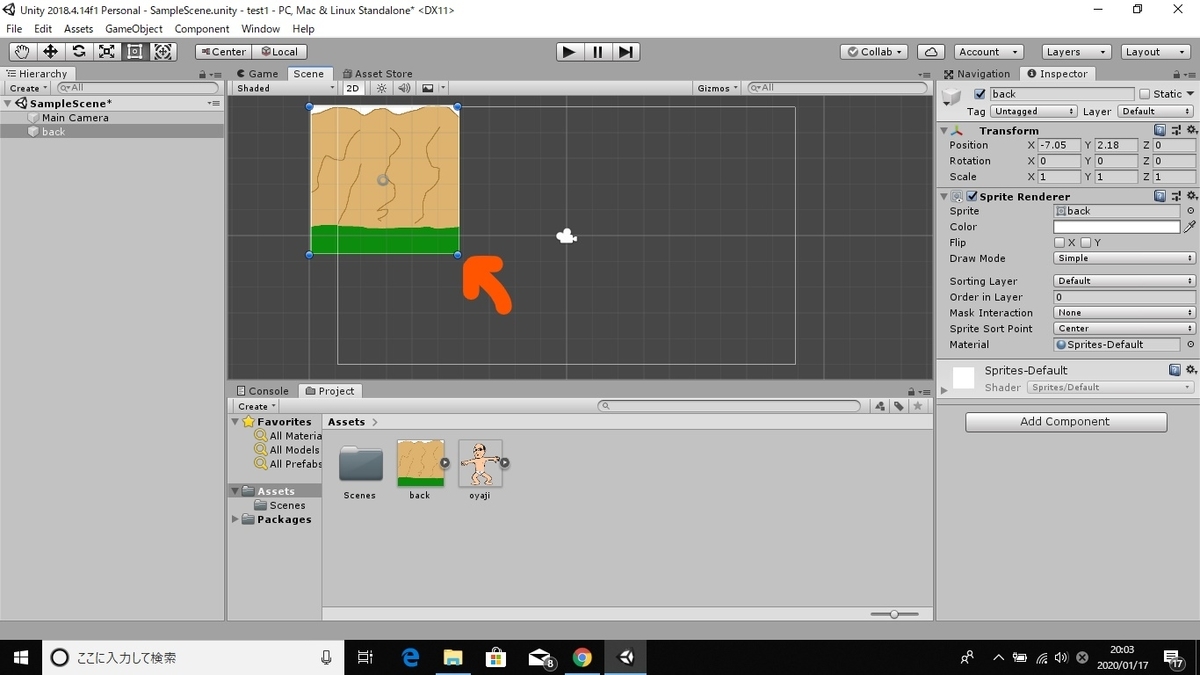Open Sorting Layer dropdown
Image resolution: width=1200 pixels, height=675 pixels.
(x=1125, y=281)
